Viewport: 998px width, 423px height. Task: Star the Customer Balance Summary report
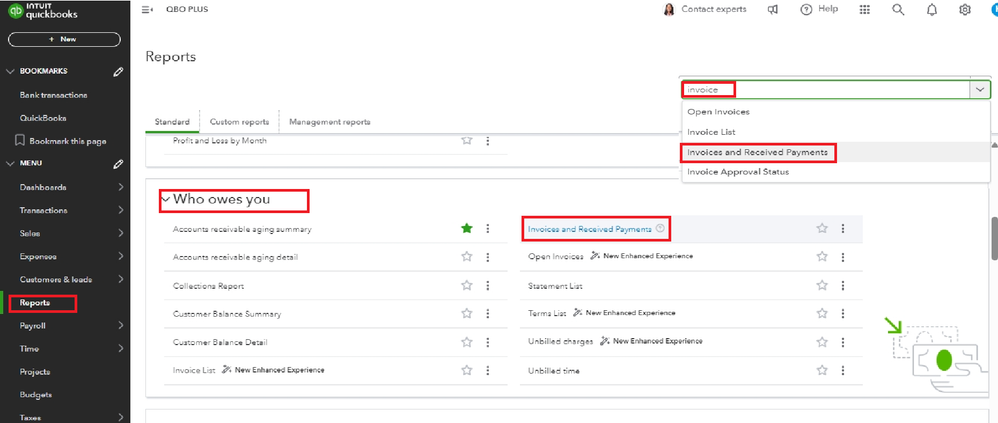pos(466,314)
